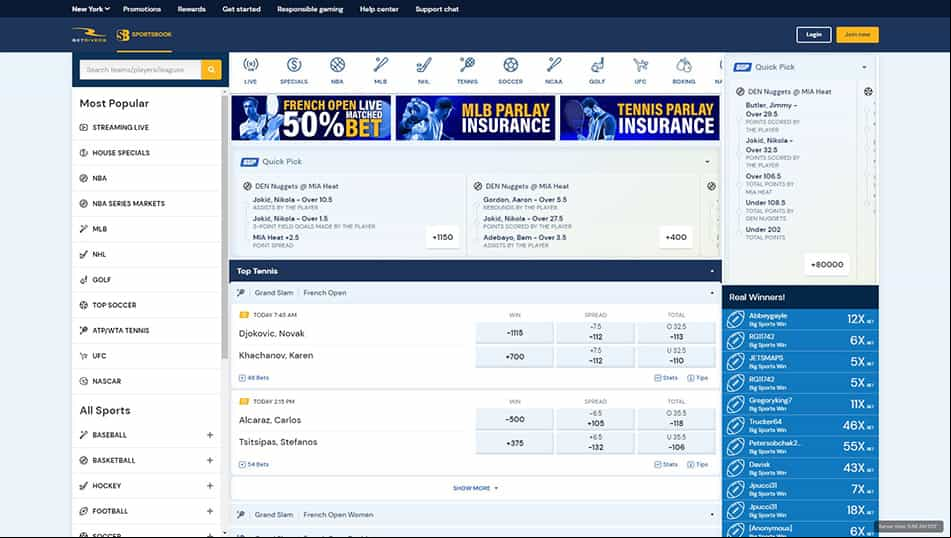Click the Join now button
Viewport: 951px width, 538px height.
click(857, 35)
